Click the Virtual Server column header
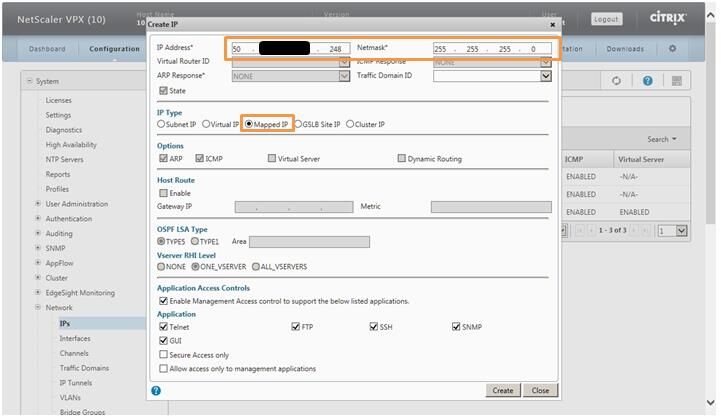 (x=641, y=160)
